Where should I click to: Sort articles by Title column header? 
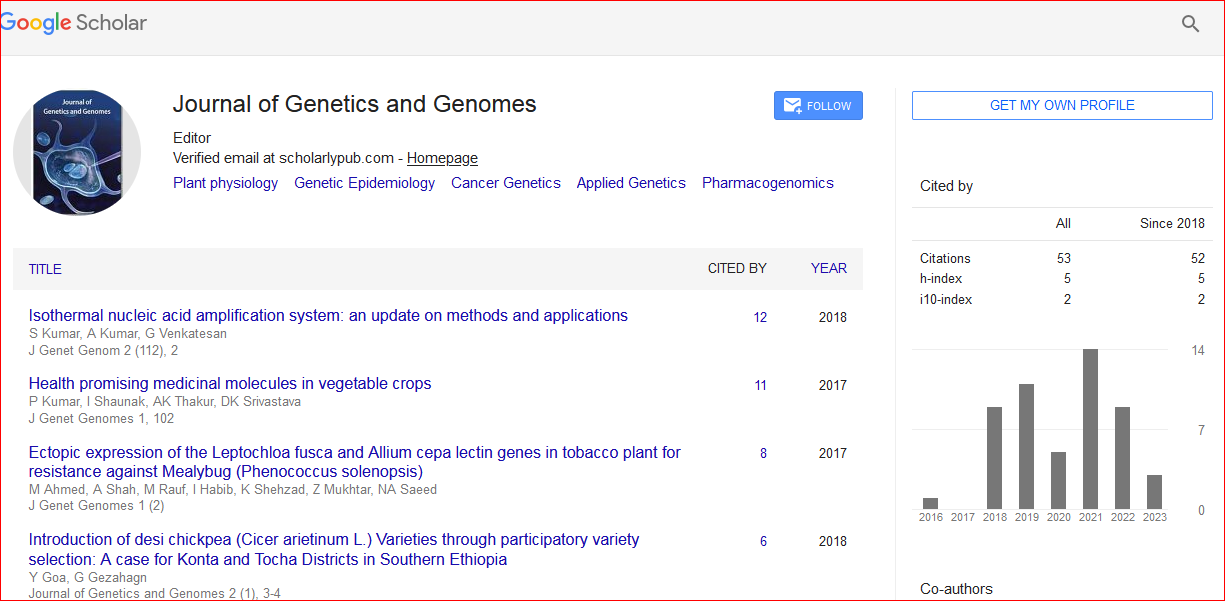pyautogui.click(x=45, y=269)
